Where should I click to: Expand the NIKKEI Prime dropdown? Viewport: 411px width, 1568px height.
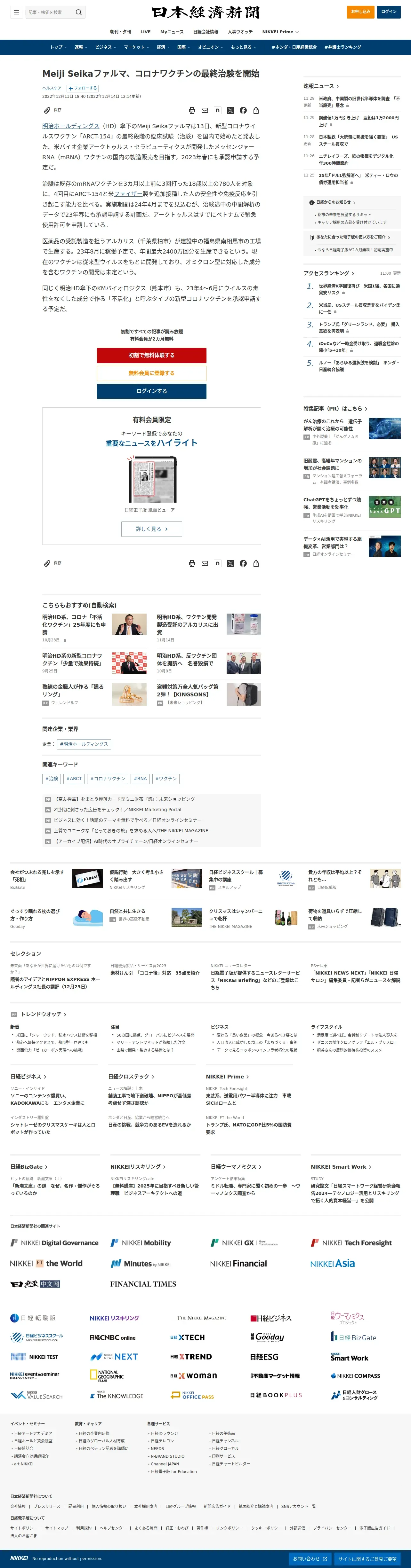point(280,32)
